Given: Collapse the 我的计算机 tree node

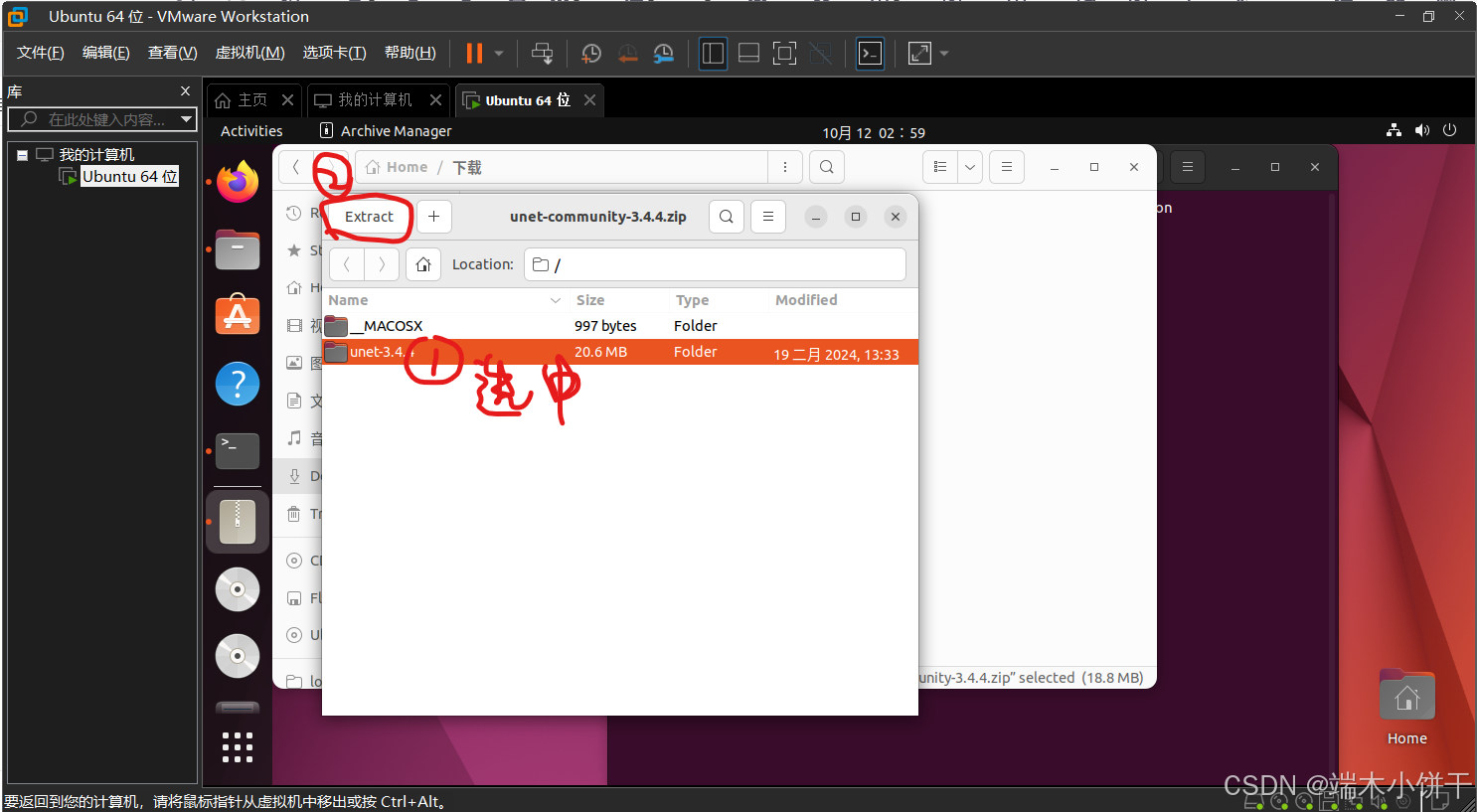Looking at the screenshot, I should (x=22, y=155).
